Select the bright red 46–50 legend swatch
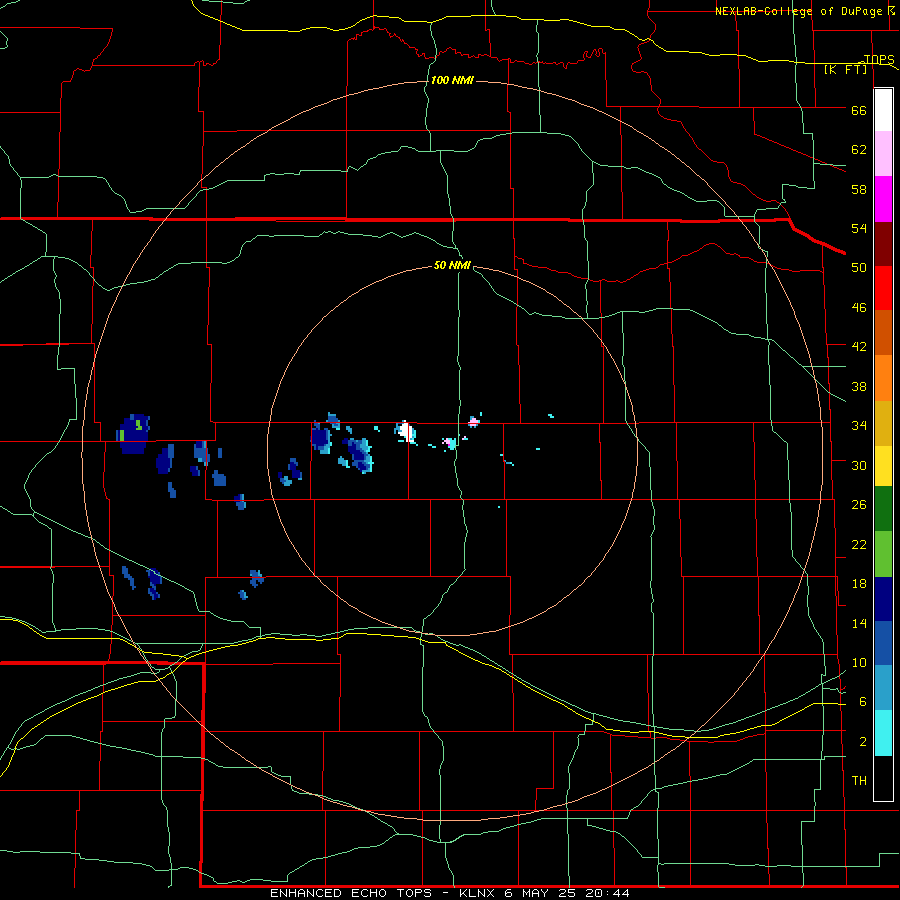 883,288
